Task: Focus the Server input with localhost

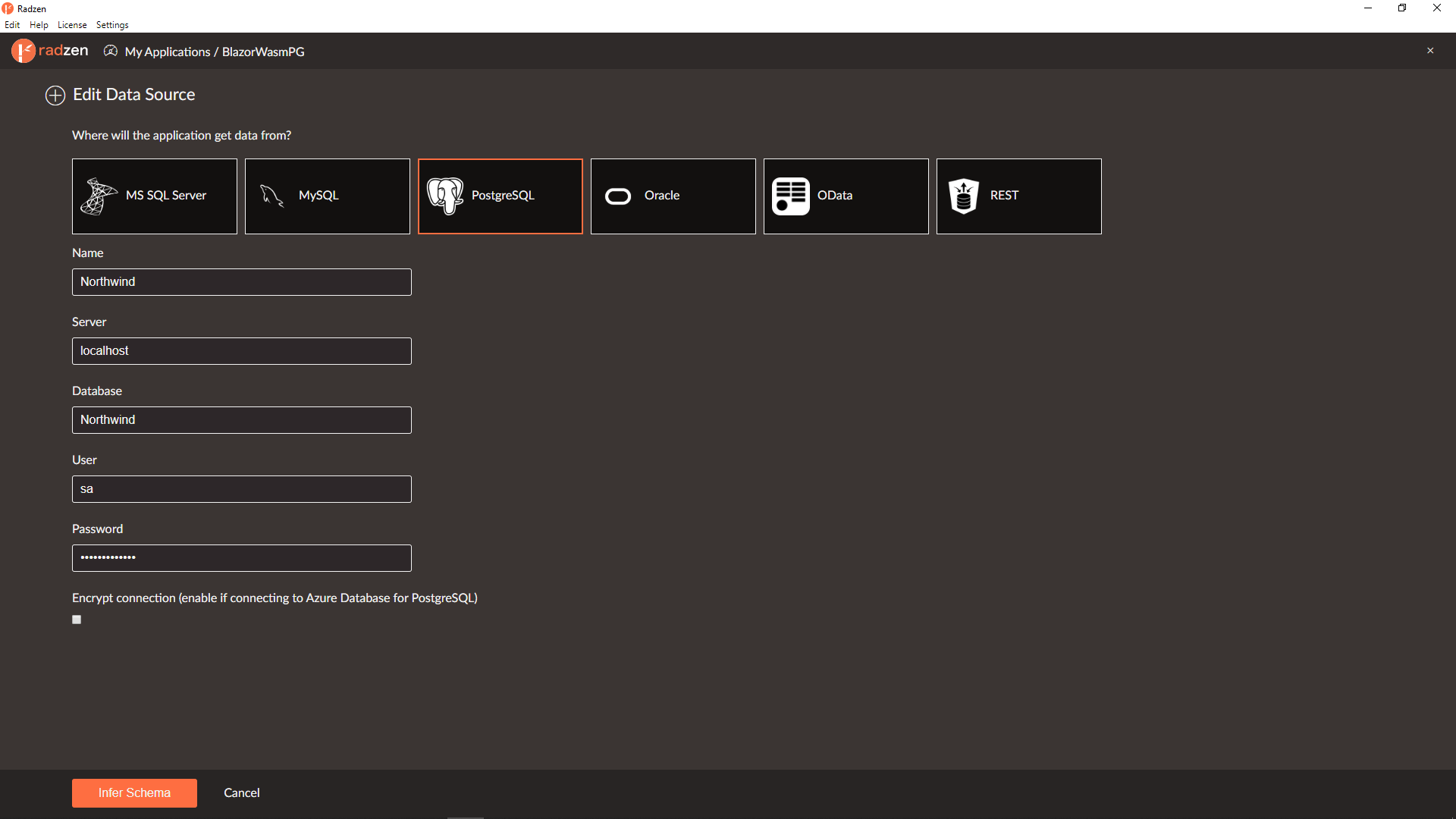Action: click(x=242, y=351)
